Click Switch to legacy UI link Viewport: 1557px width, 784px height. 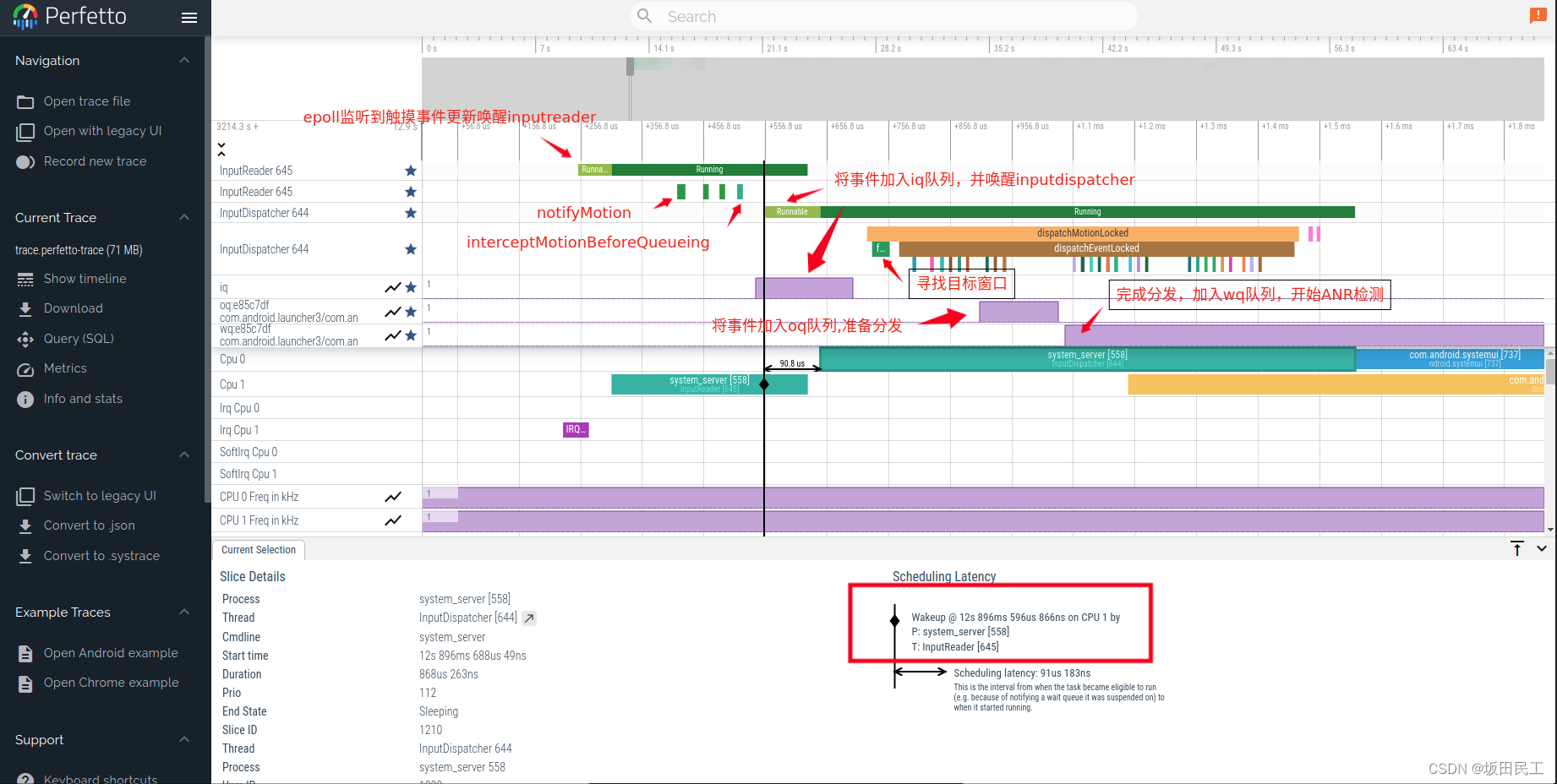point(100,496)
